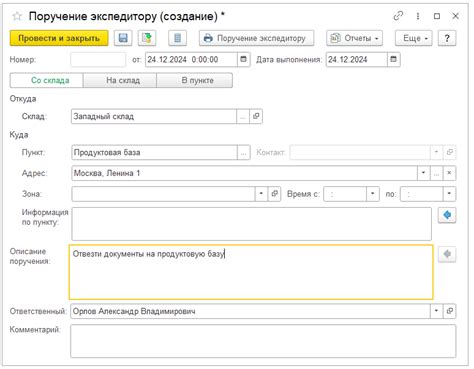This screenshot has width=474, height=369.
Task: Click into Информация по пункту text area
Action: (252, 224)
